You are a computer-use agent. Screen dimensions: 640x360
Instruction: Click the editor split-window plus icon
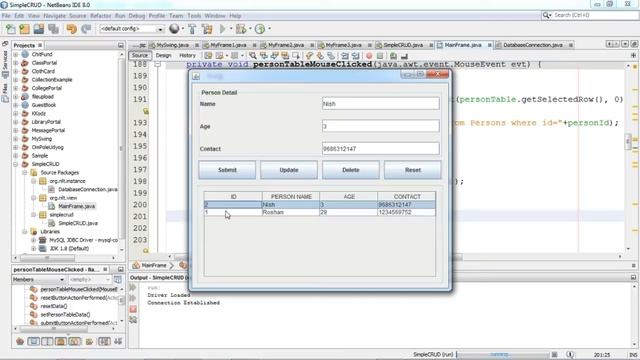click(633, 56)
